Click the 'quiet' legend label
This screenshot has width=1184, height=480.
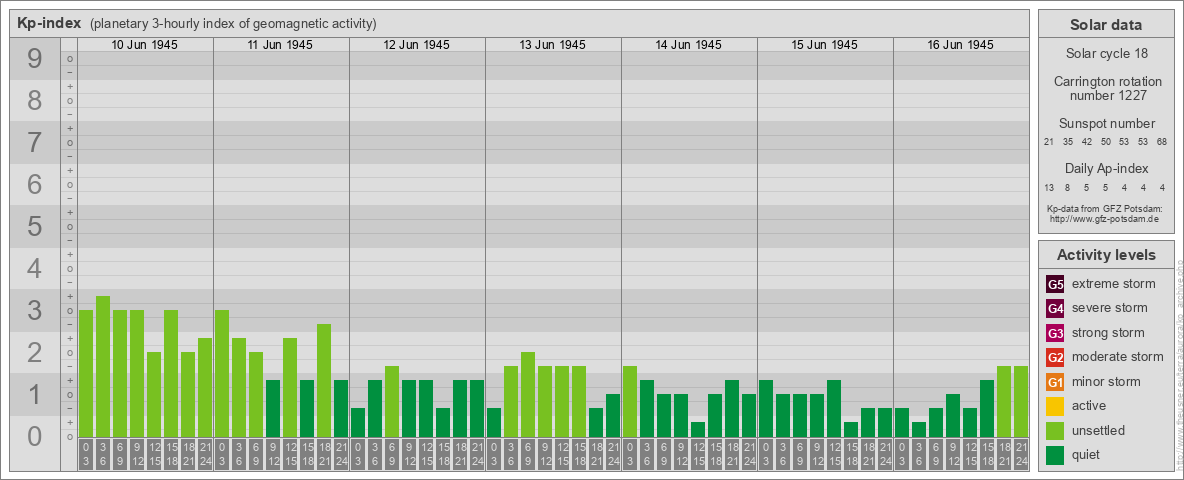point(1088,454)
